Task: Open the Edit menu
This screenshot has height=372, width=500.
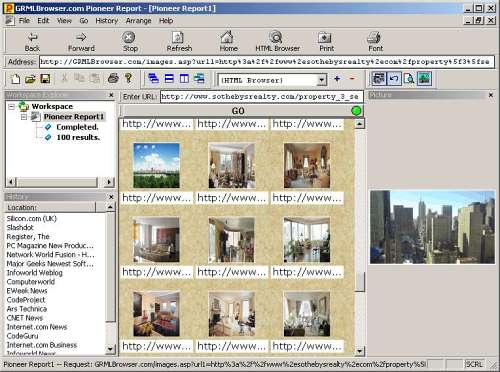Action: [43, 21]
